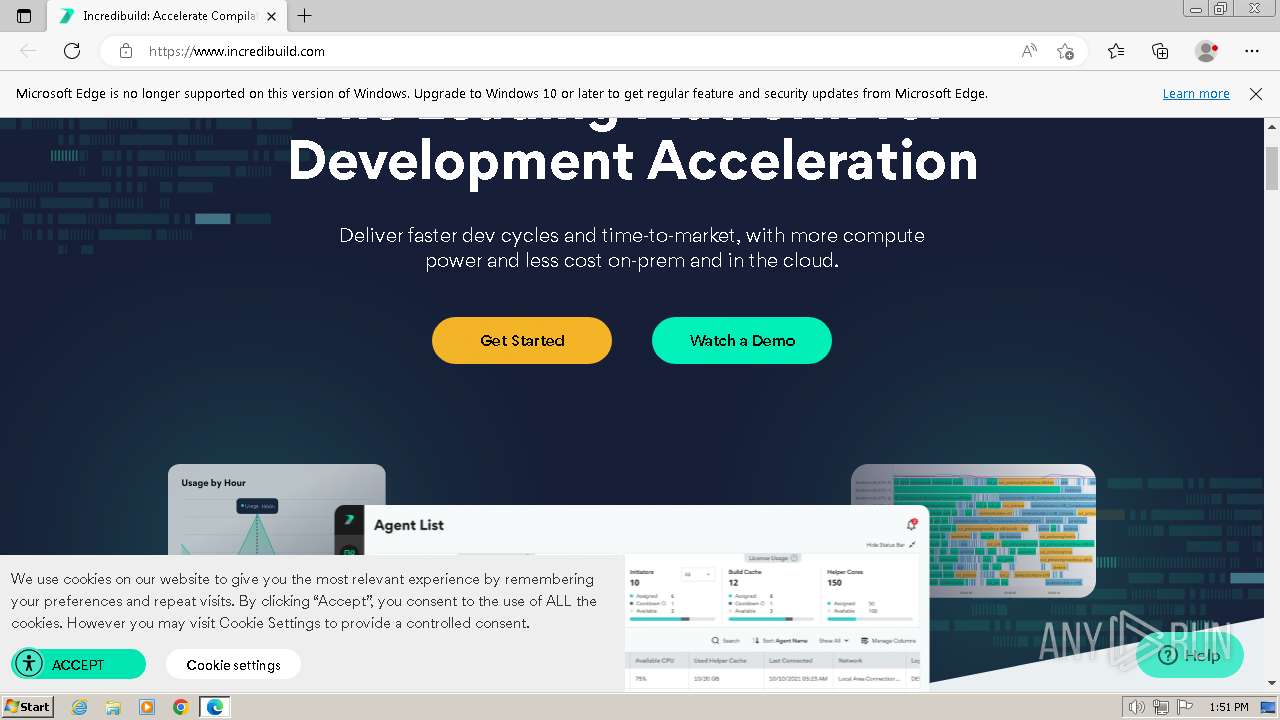Viewport: 1280px width, 720px height.
Task: Open Cookie settings
Action: pyautogui.click(x=233, y=665)
